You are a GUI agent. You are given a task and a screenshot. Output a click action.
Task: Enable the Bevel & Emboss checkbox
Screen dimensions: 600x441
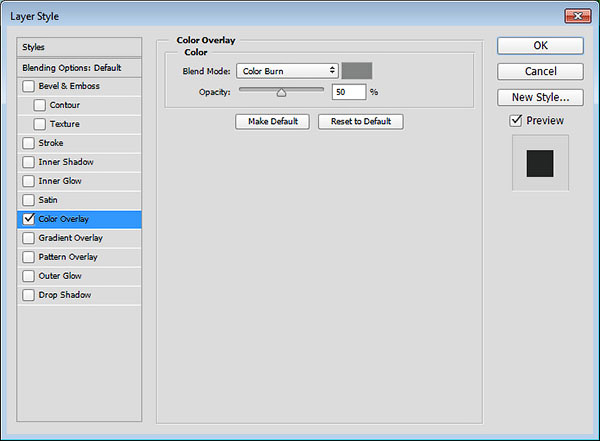coord(28,86)
